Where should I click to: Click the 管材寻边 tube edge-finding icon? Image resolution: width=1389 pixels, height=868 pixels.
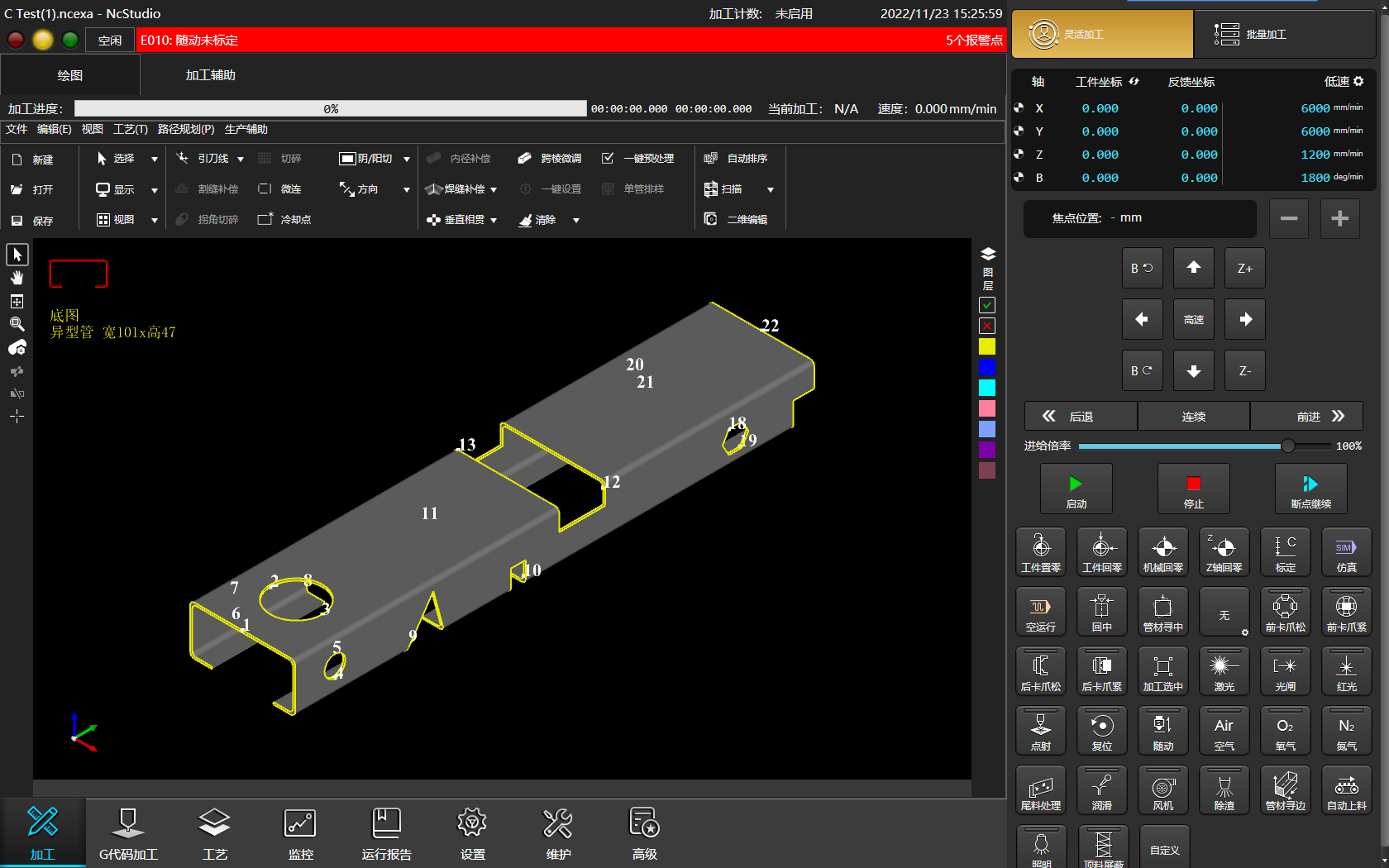[x=1285, y=789]
